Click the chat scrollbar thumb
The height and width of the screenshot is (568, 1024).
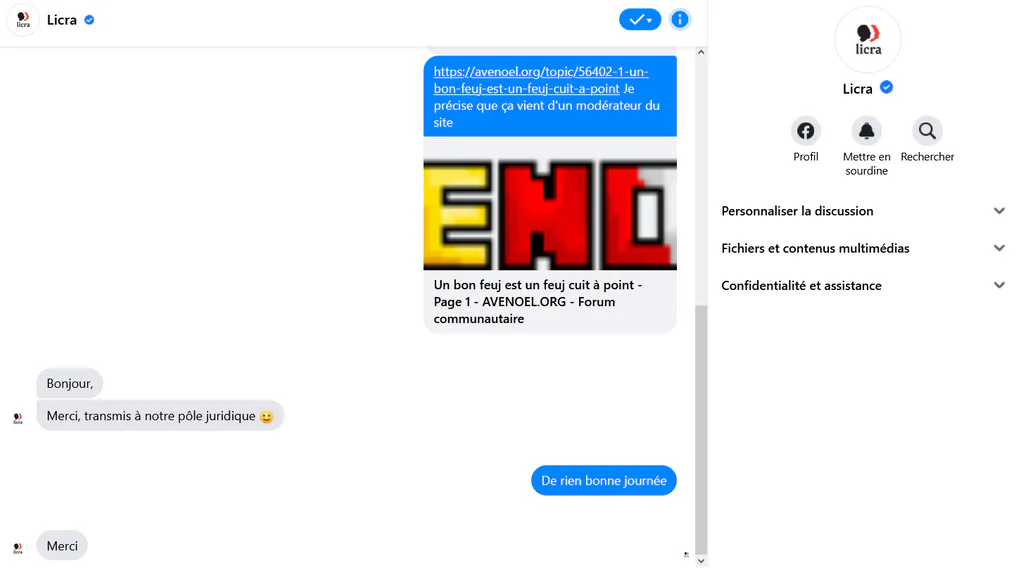tap(701, 429)
